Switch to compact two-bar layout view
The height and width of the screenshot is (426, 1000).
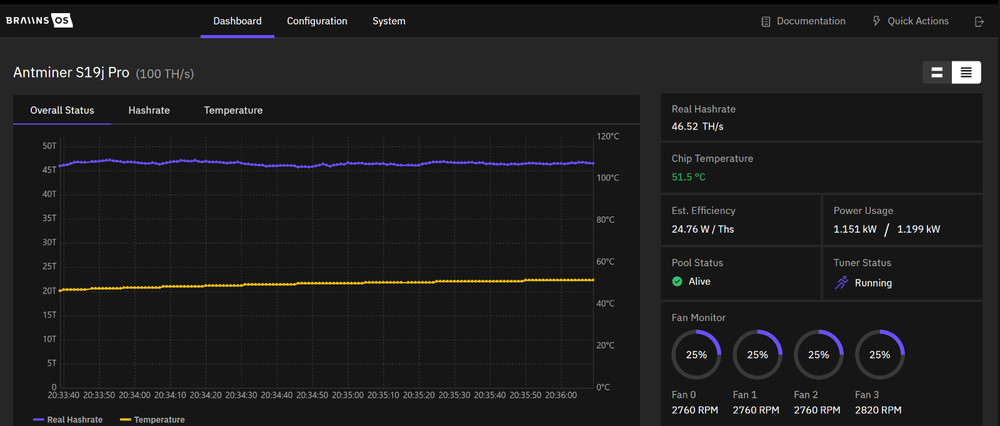click(937, 73)
